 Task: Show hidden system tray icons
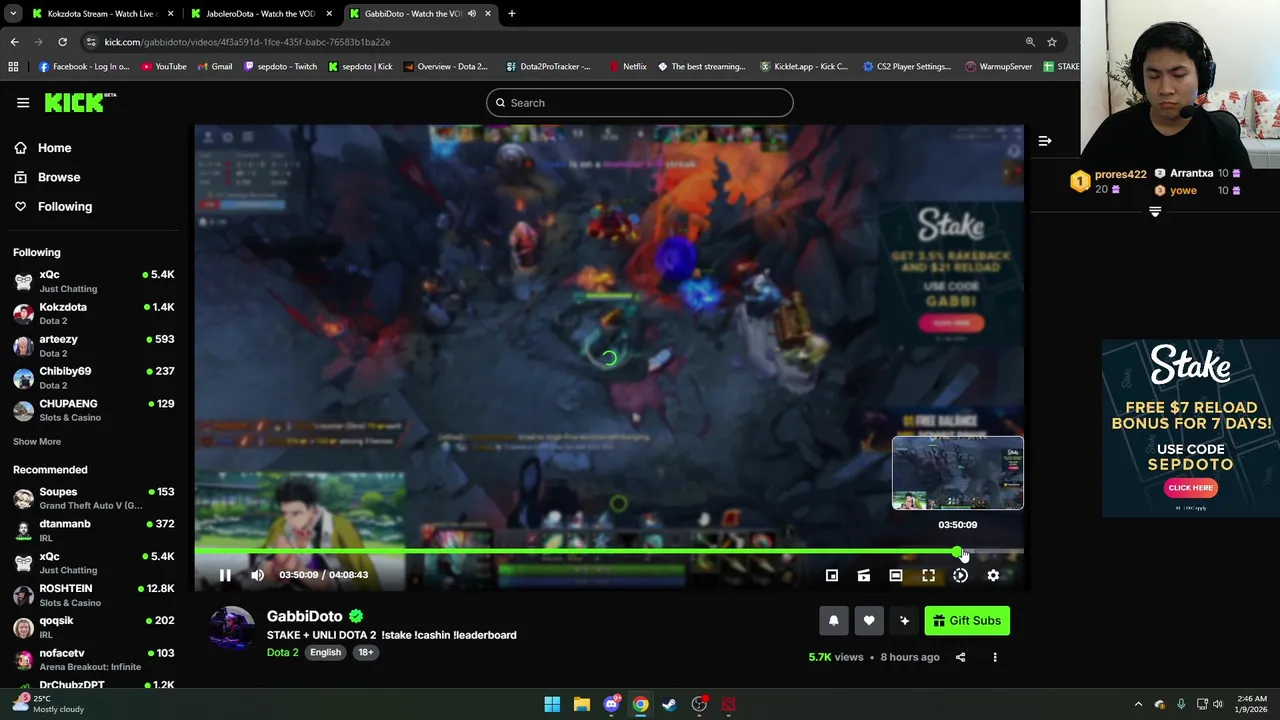[1138, 704]
